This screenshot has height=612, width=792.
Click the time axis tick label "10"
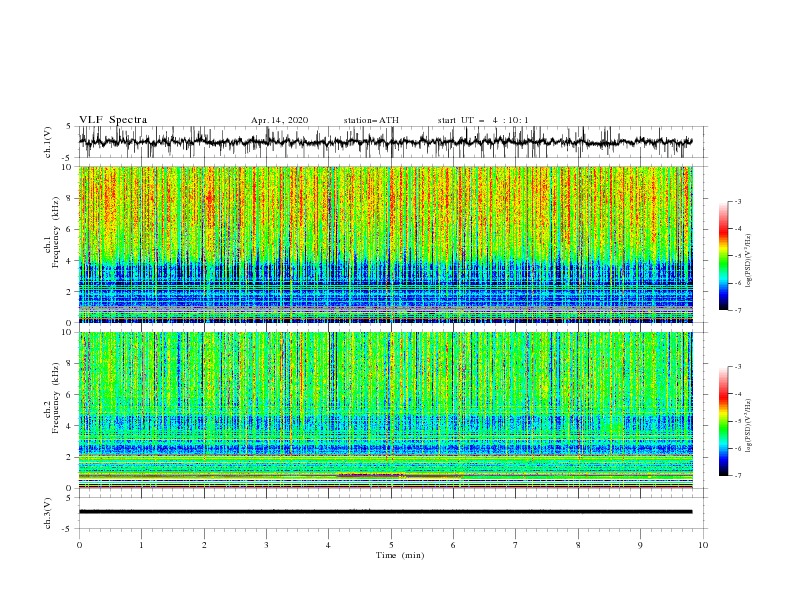pos(703,545)
